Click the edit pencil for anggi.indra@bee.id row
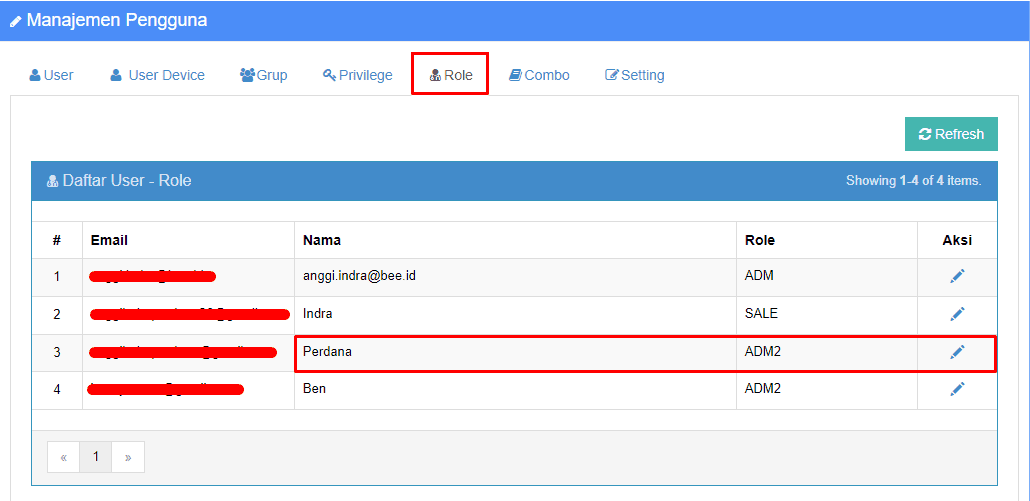1030x501 pixels. coord(957,276)
